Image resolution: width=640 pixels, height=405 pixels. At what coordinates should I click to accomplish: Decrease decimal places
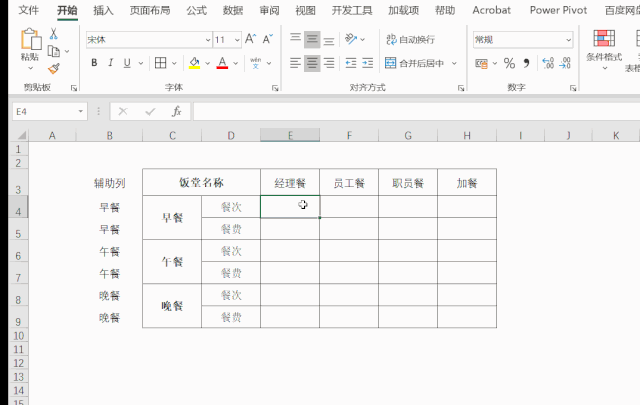(565, 63)
